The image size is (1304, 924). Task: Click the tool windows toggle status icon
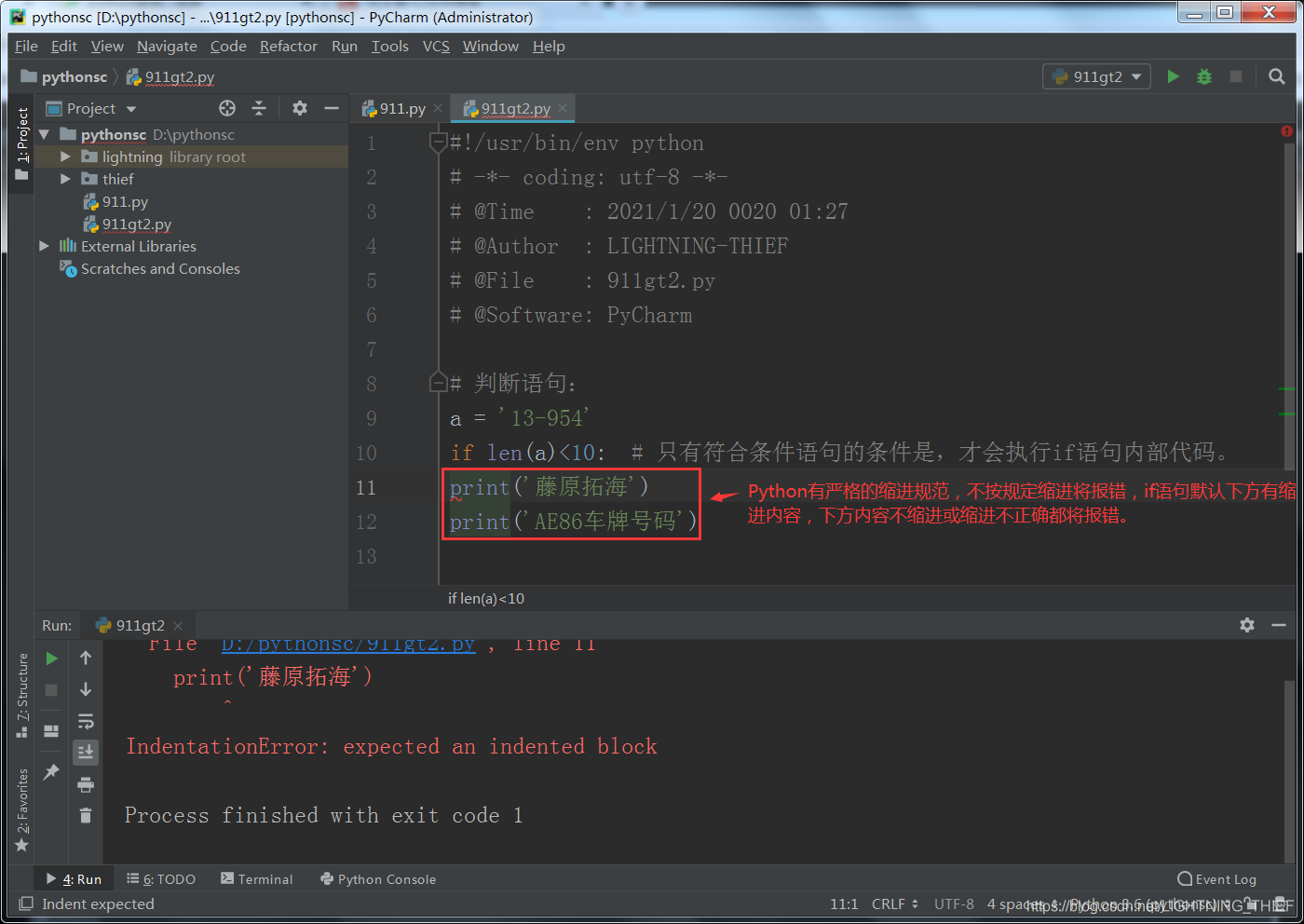point(25,904)
